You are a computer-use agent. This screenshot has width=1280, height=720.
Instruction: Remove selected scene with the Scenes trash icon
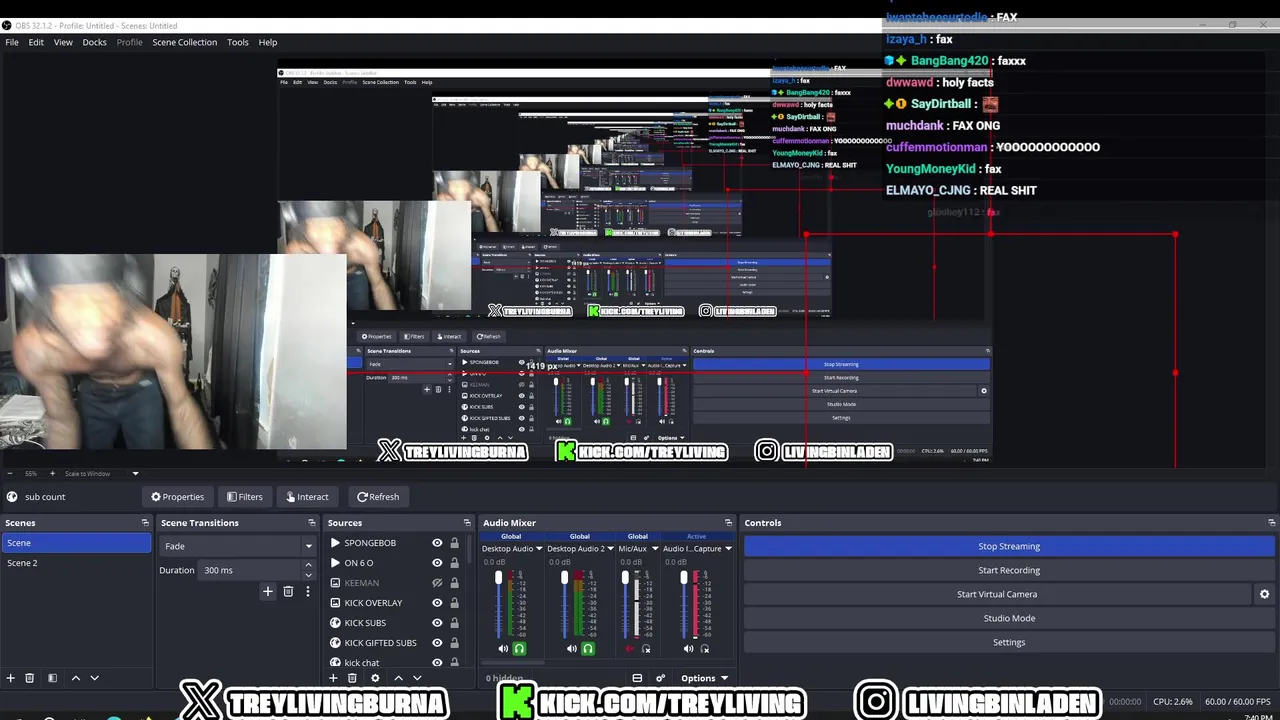[30, 678]
